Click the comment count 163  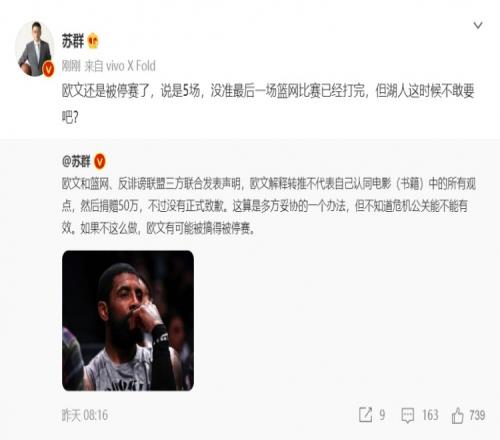coord(430,415)
